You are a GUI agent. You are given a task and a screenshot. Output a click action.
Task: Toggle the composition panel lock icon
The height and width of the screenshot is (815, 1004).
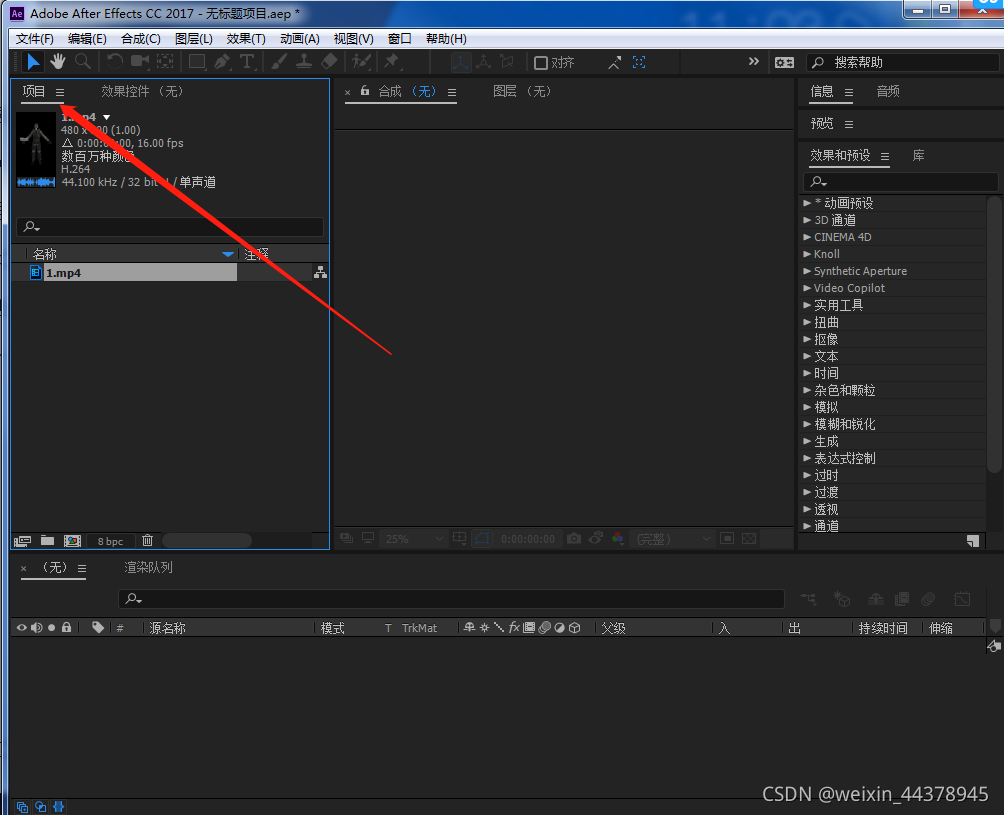pyautogui.click(x=364, y=91)
